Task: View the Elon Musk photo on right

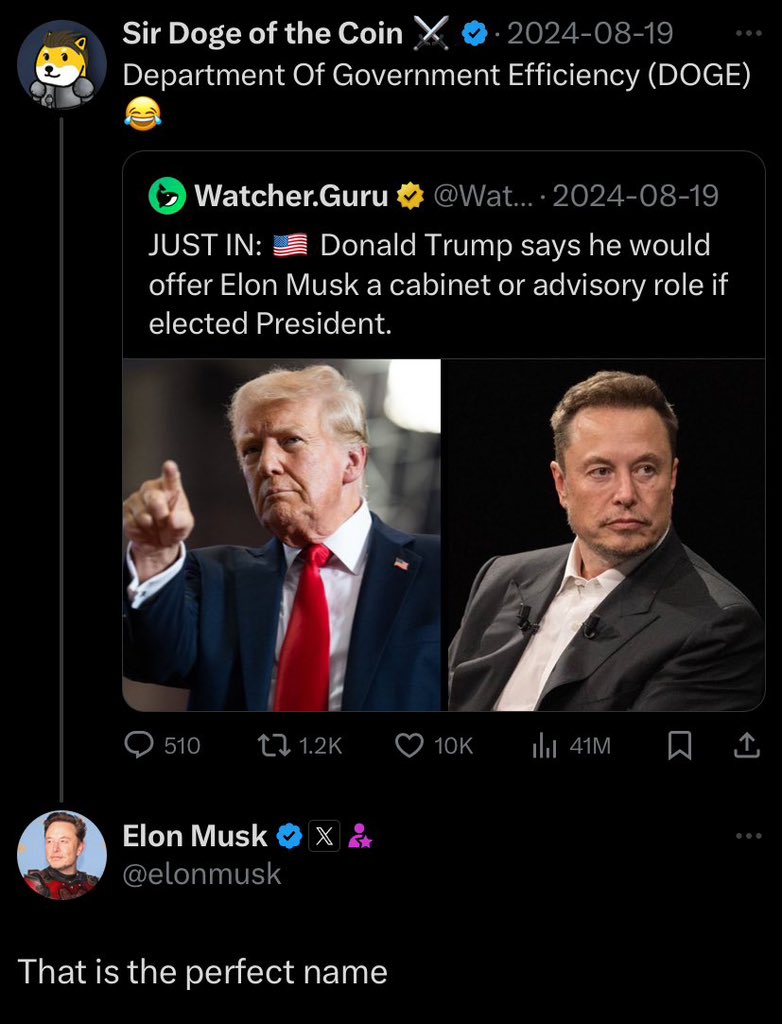Action: (604, 535)
